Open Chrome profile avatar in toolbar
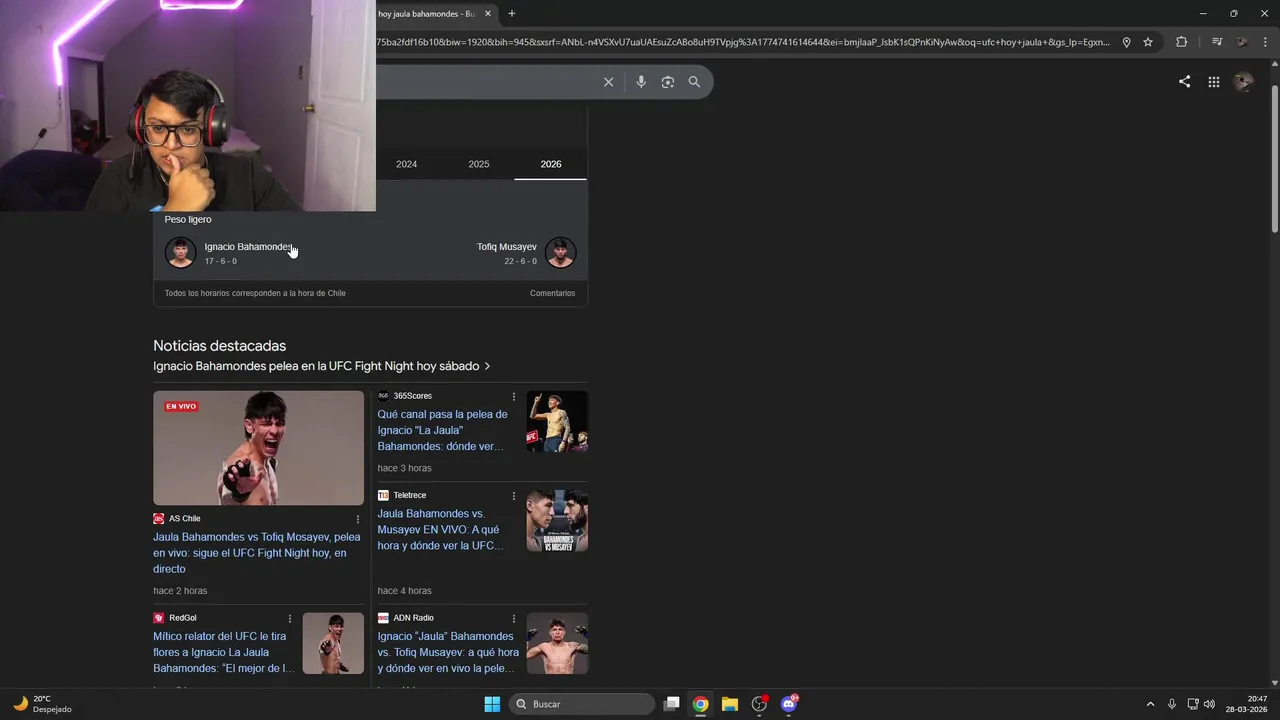Image resolution: width=1280 pixels, height=720 pixels. pos(1242,42)
